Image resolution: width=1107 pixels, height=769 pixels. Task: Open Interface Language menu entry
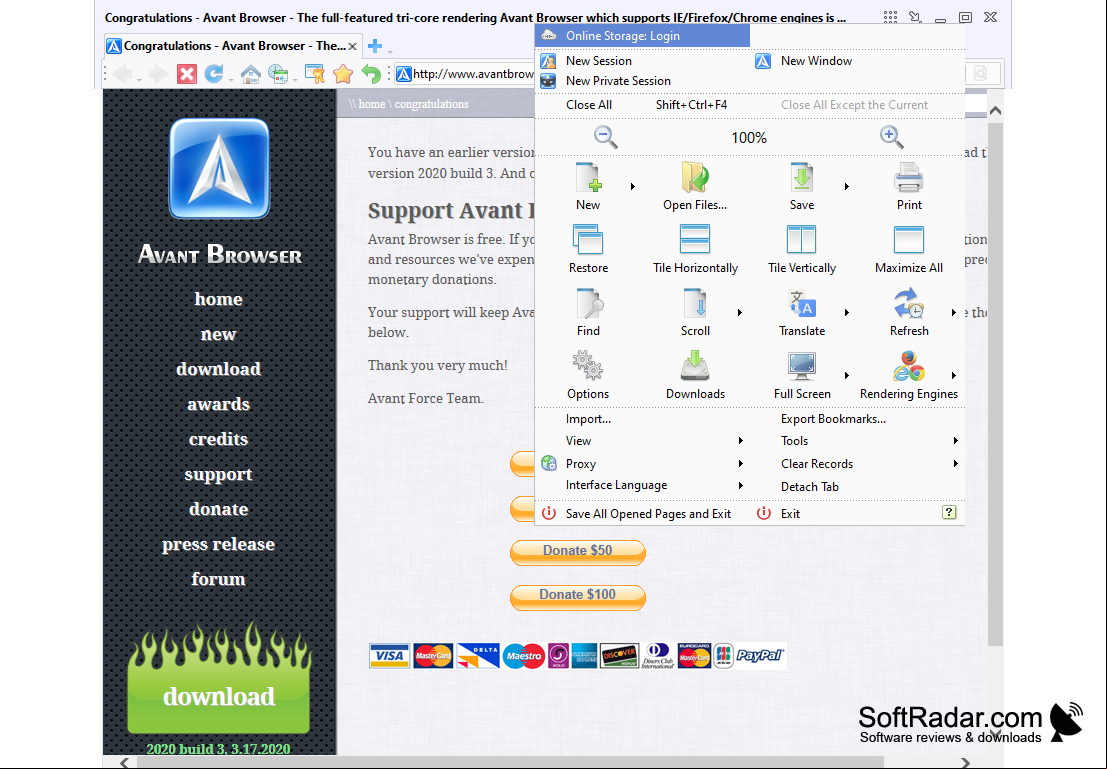point(642,485)
